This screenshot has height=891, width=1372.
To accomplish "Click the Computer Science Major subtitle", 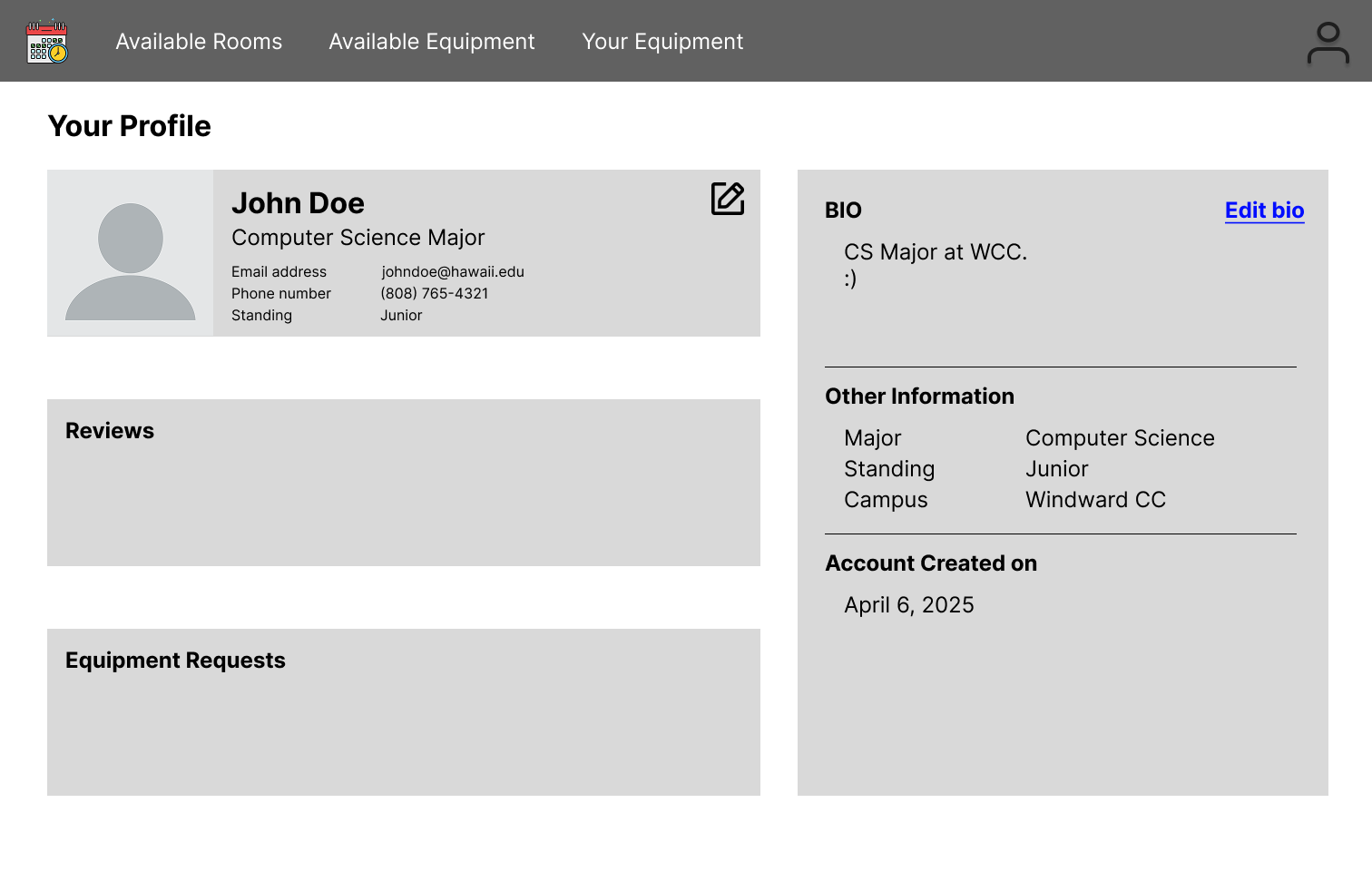I will click(x=358, y=238).
